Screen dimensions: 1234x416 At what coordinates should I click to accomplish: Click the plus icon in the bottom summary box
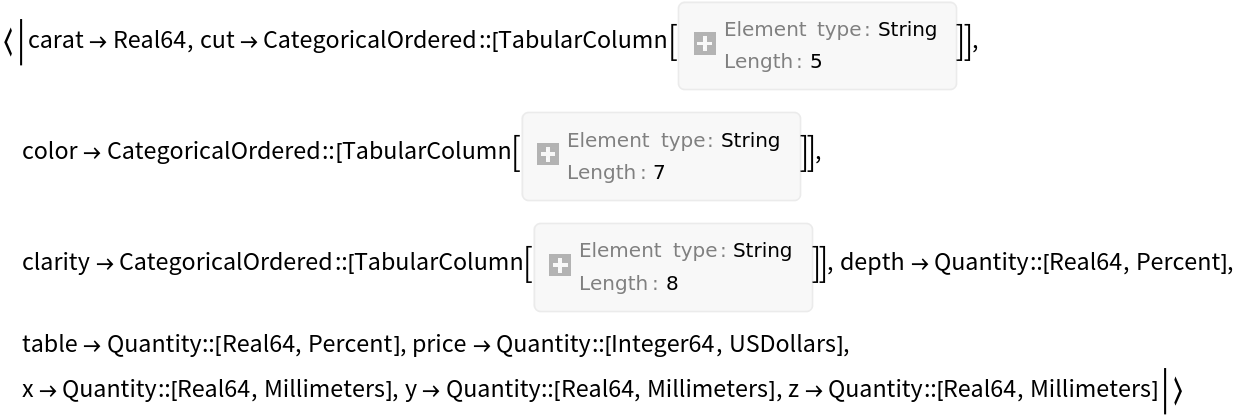tap(560, 265)
